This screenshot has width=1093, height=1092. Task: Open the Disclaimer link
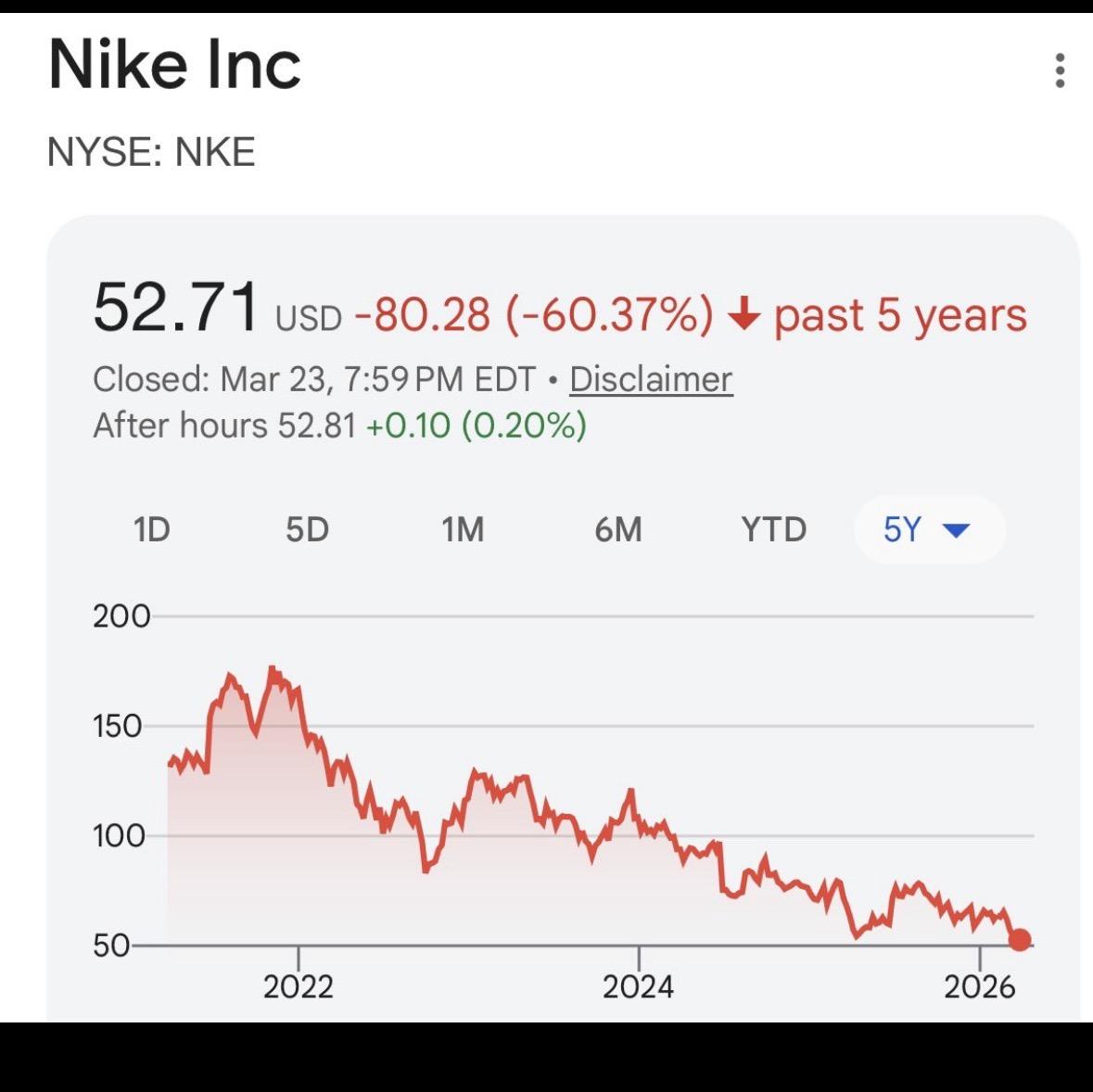(x=651, y=379)
